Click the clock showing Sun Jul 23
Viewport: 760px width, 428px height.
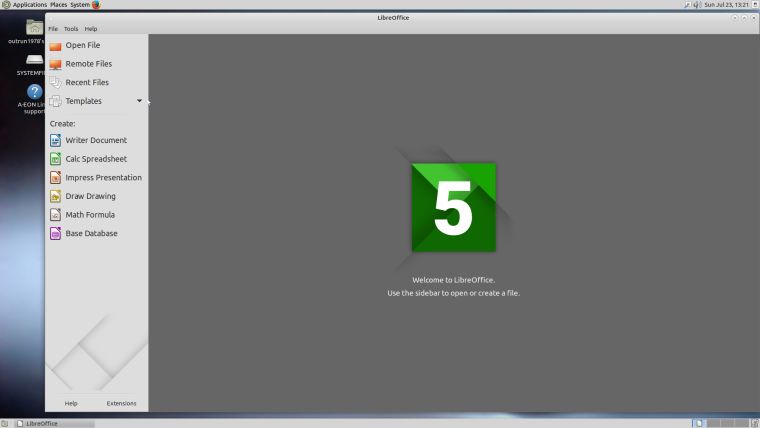726,5
